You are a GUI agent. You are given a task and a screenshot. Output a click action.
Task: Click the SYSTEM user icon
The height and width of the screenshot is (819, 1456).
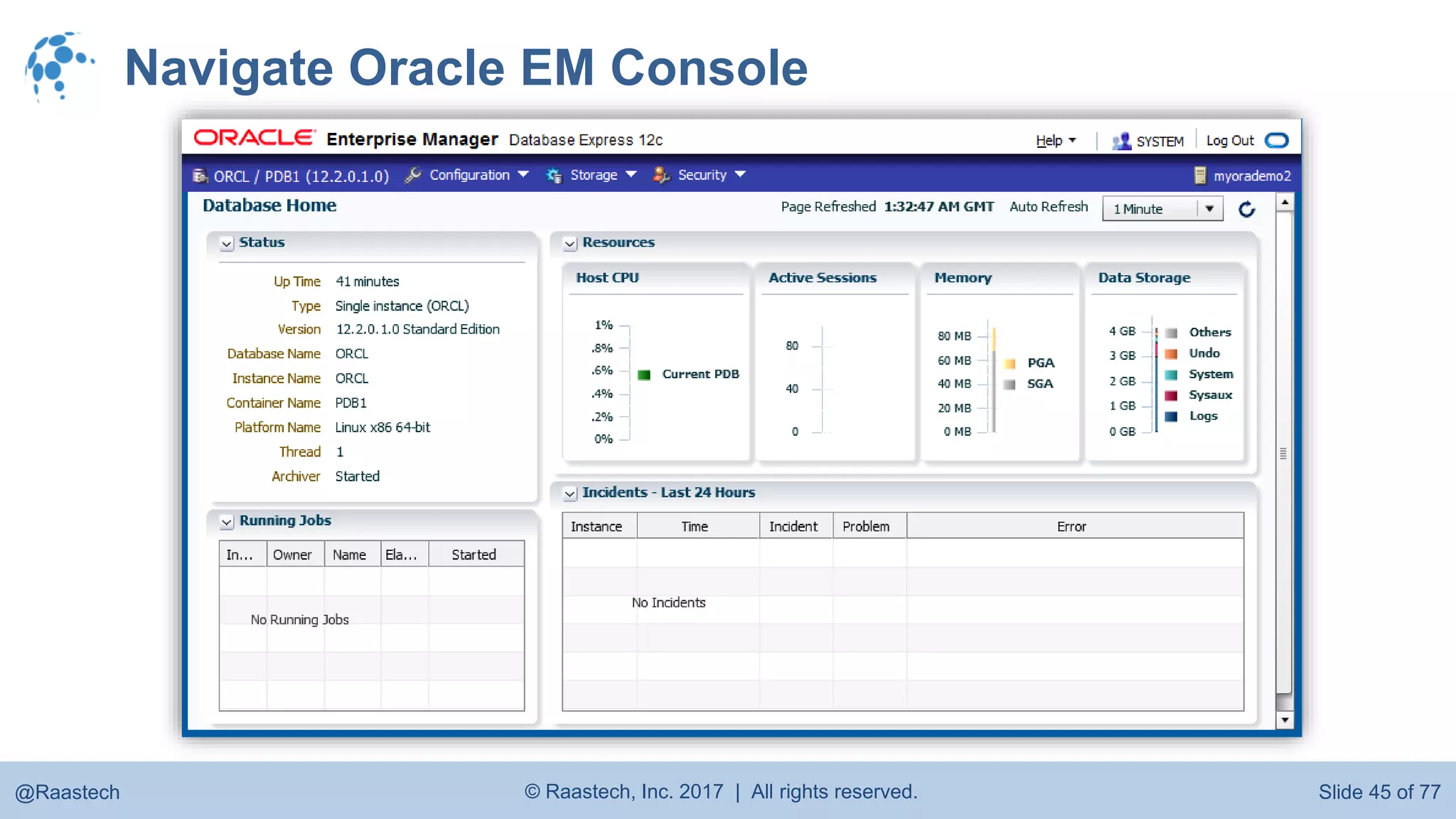click(1121, 141)
